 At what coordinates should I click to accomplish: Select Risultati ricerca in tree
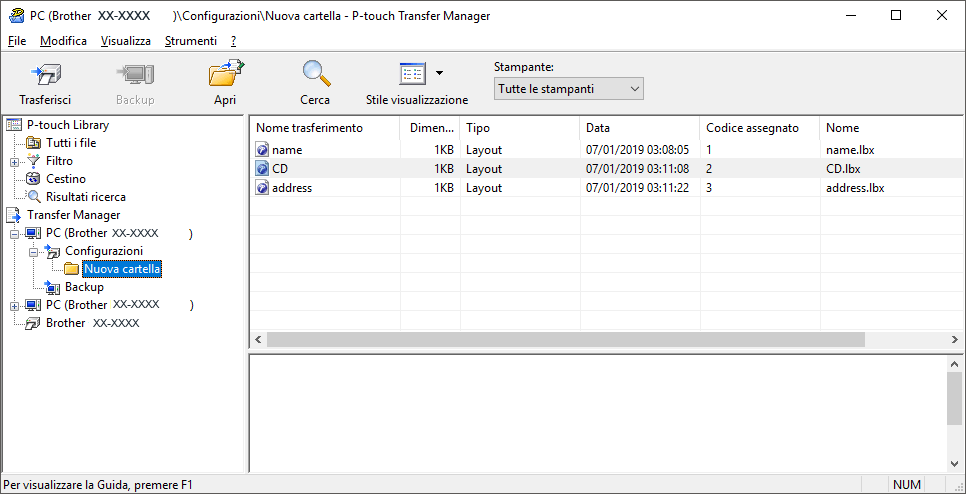coord(86,197)
